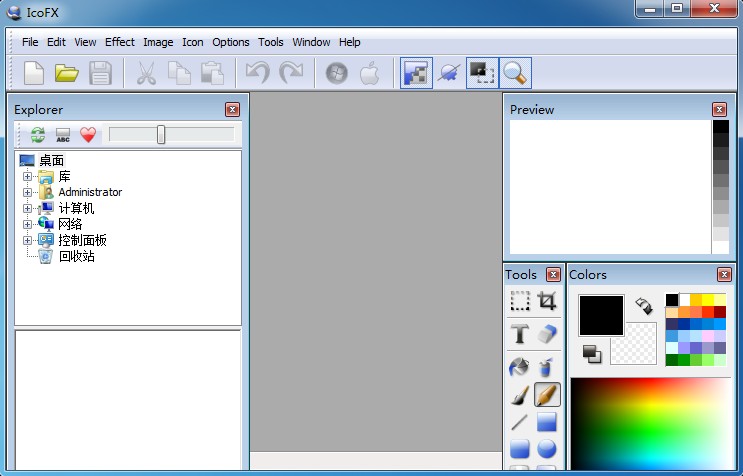Click the transparent background color box

[639, 350]
